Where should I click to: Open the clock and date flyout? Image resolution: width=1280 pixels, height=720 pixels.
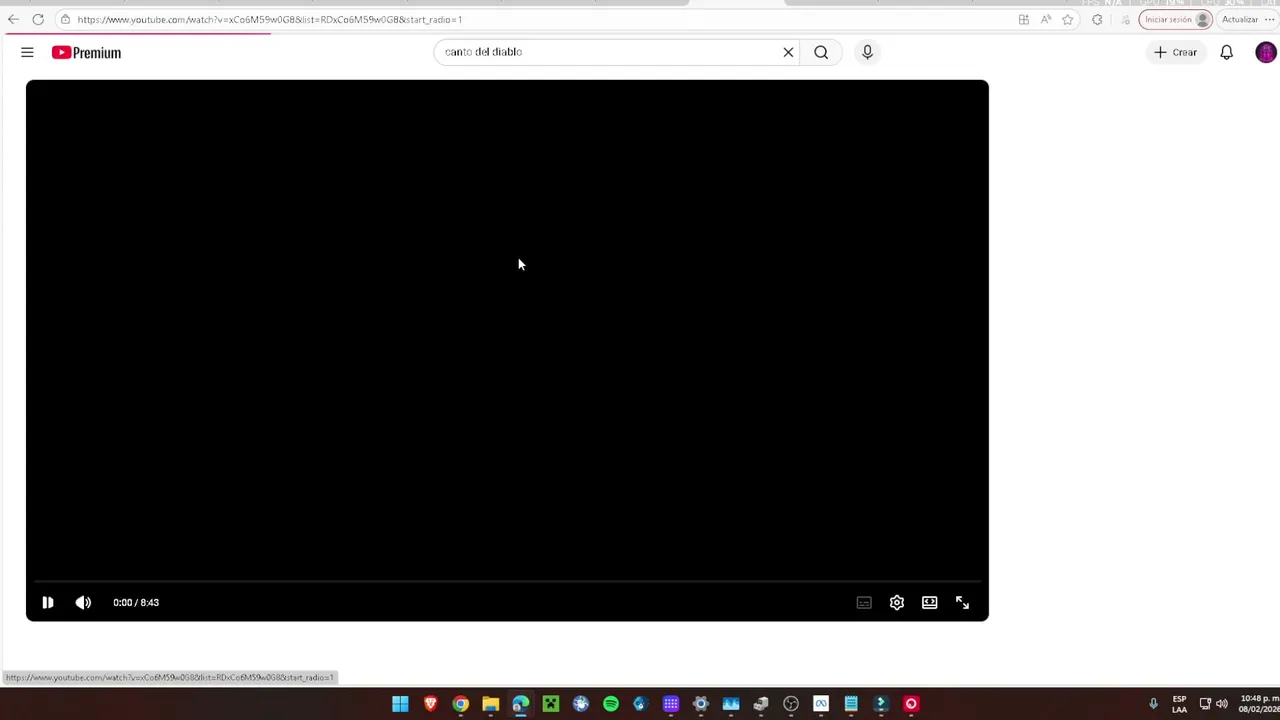[x=1259, y=704]
